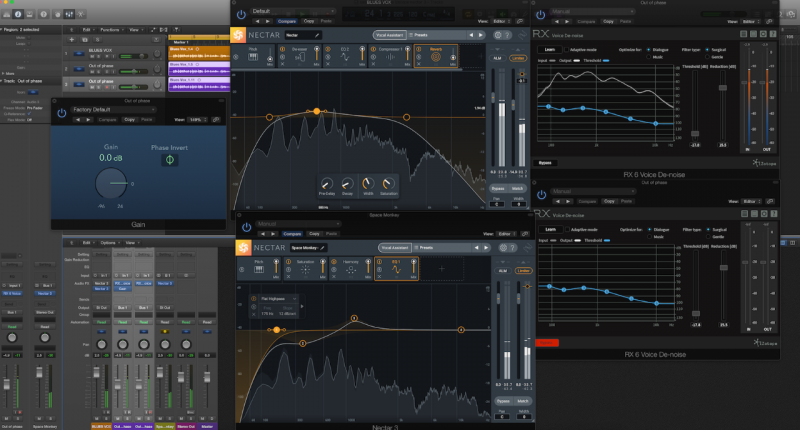
Task: Select the Compressor 1 module in upper Nectar
Action: coord(390,55)
